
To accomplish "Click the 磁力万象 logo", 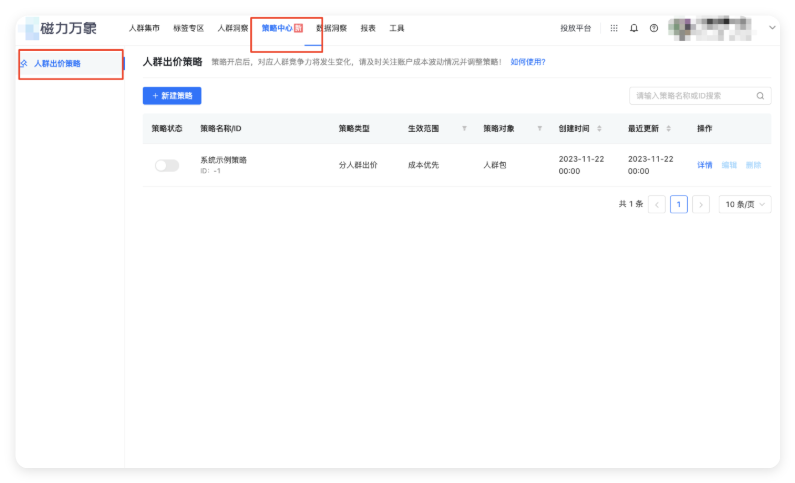I will (59, 28).
